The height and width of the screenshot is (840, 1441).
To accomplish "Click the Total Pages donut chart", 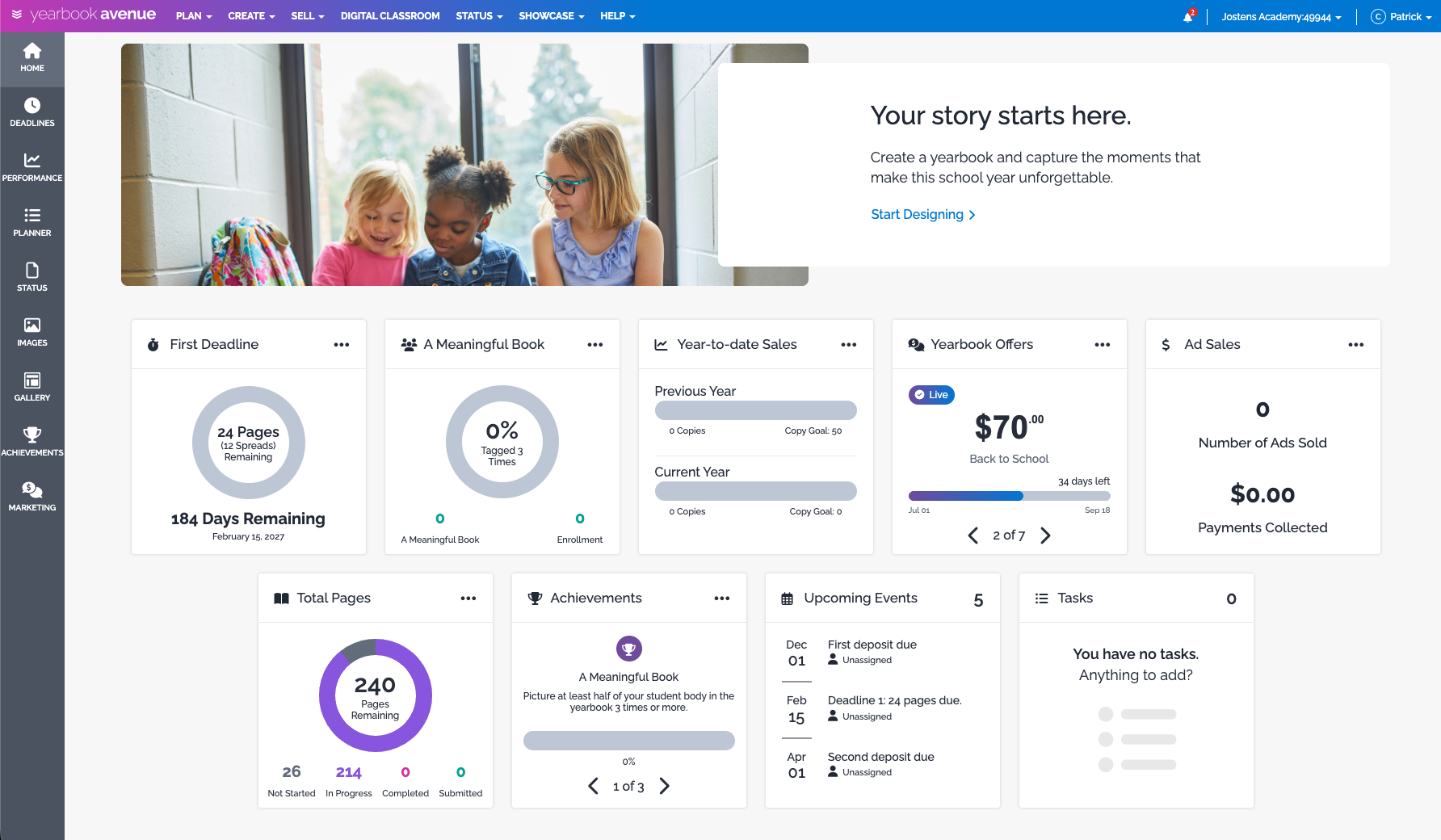I will click(x=376, y=695).
